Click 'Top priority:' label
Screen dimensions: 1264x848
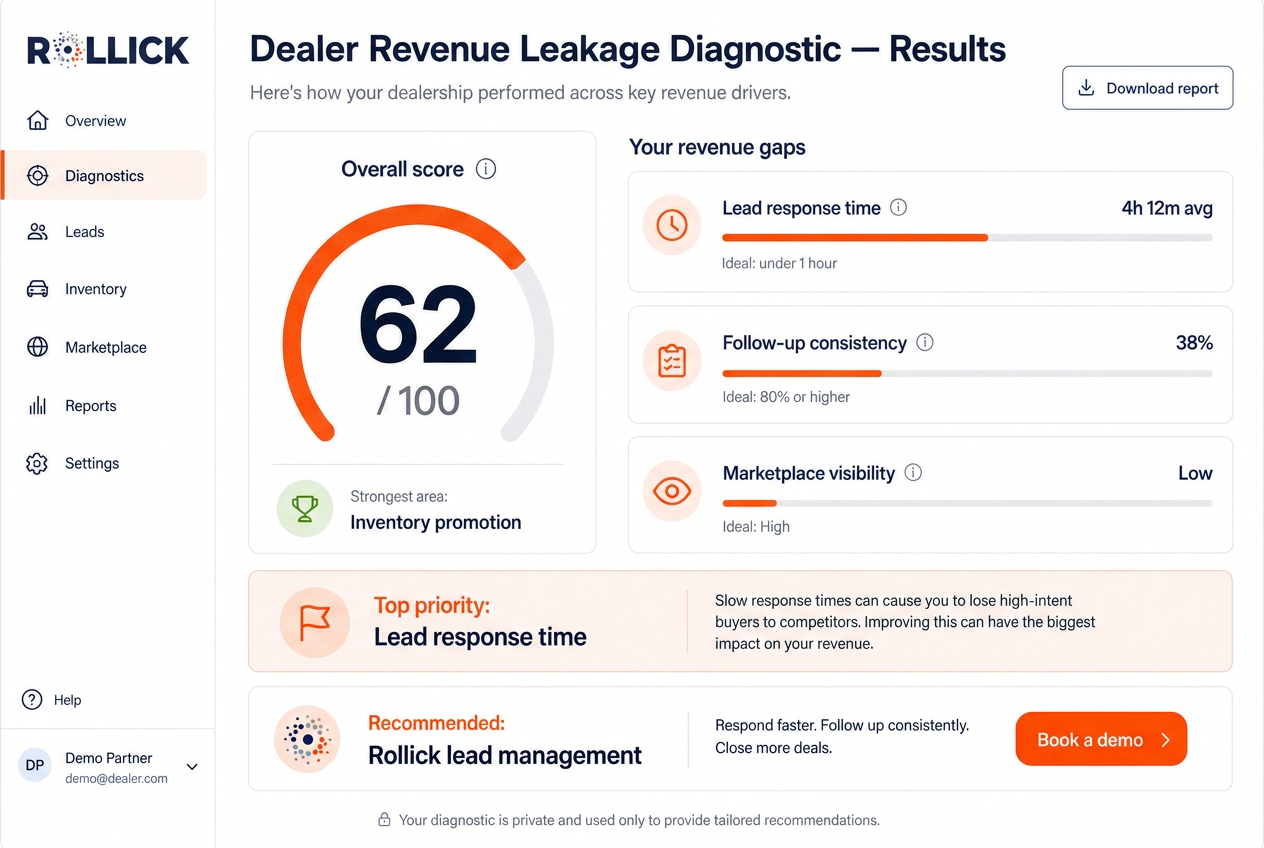pyautogui.click(x=432, y=606)
